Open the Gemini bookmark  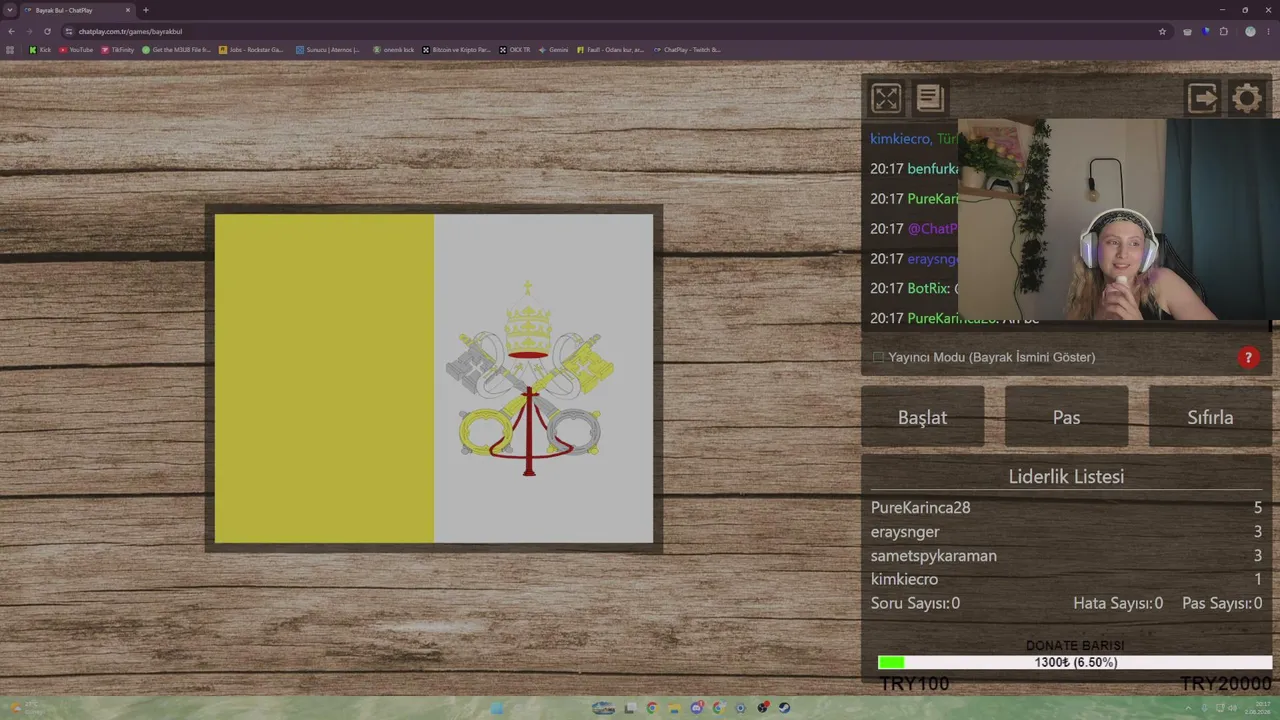[x=553, y=49]
